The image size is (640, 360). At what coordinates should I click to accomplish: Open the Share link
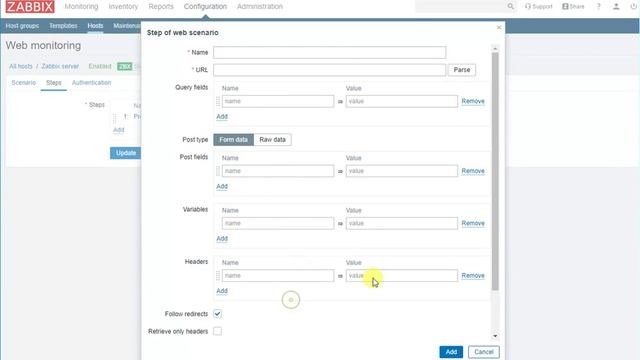(x=573, y=7)
